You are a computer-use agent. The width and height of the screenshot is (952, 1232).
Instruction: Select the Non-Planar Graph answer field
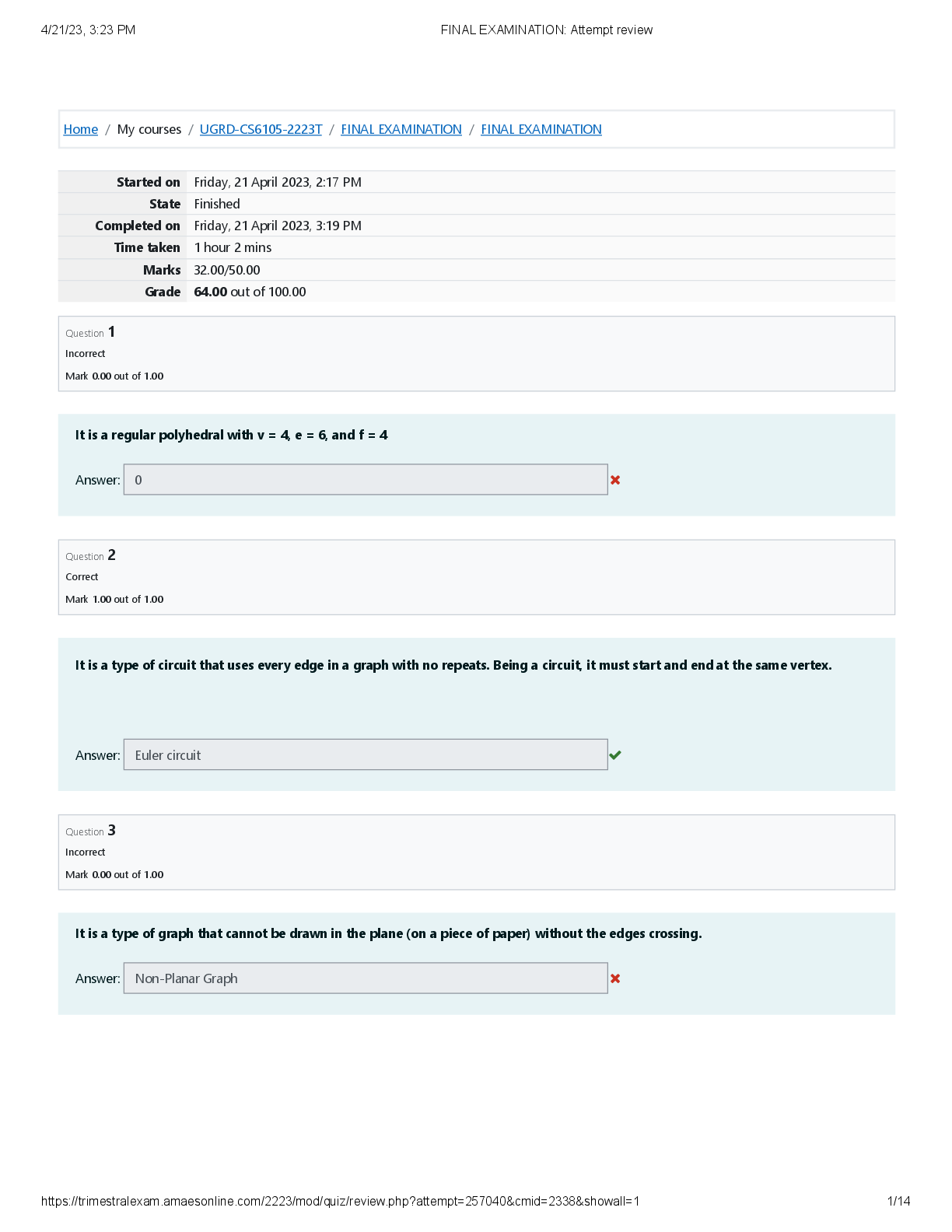pos(366,978)
